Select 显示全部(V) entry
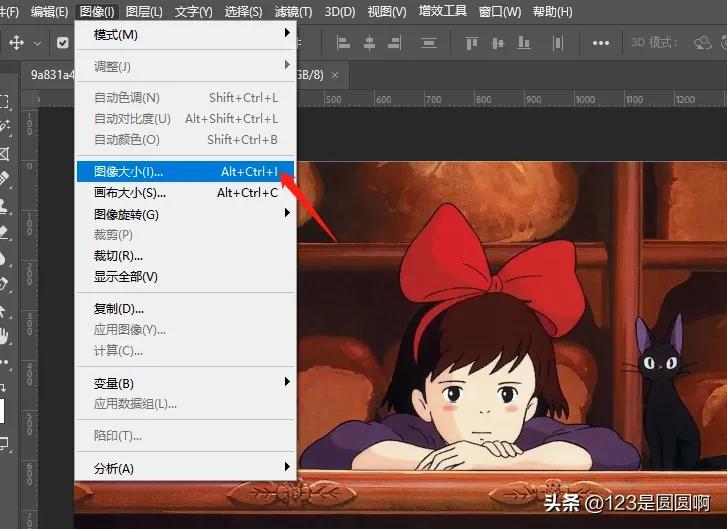727x529 pixels. [x=185, y=277]
